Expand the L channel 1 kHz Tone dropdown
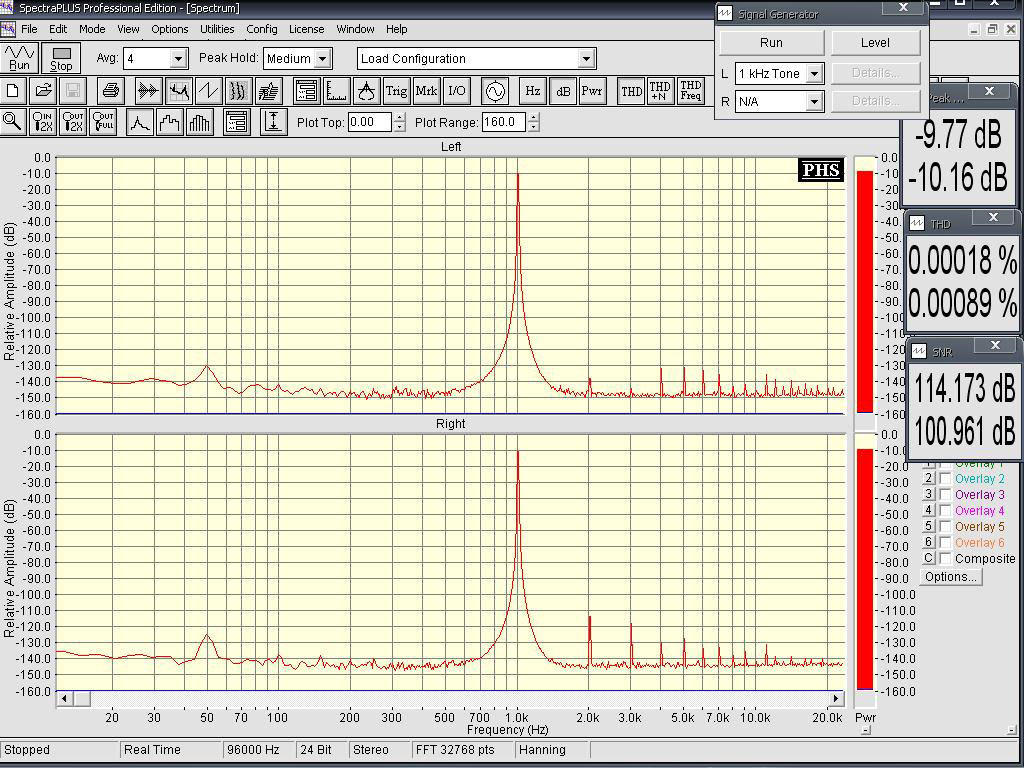This screenshot has height=768, width=1024. [814, 74]
